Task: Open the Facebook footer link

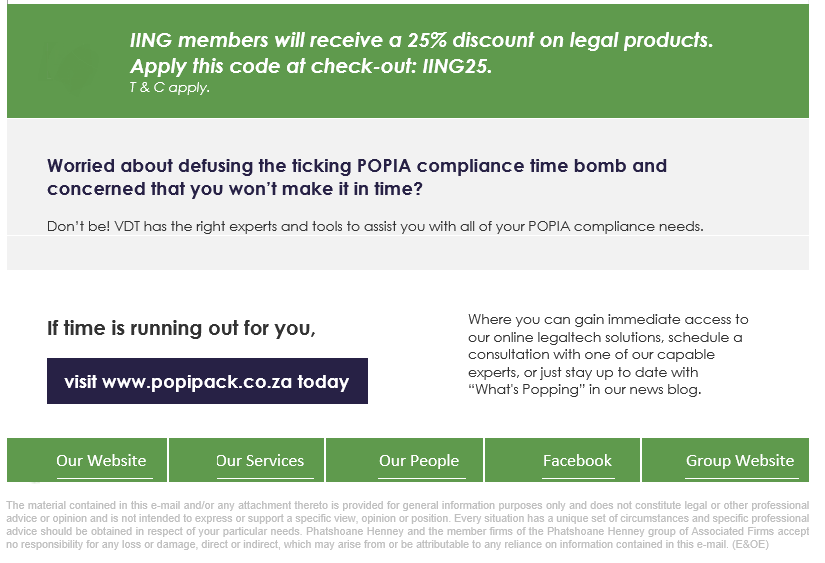Action: pyautogui.click(x=577, y=461)
